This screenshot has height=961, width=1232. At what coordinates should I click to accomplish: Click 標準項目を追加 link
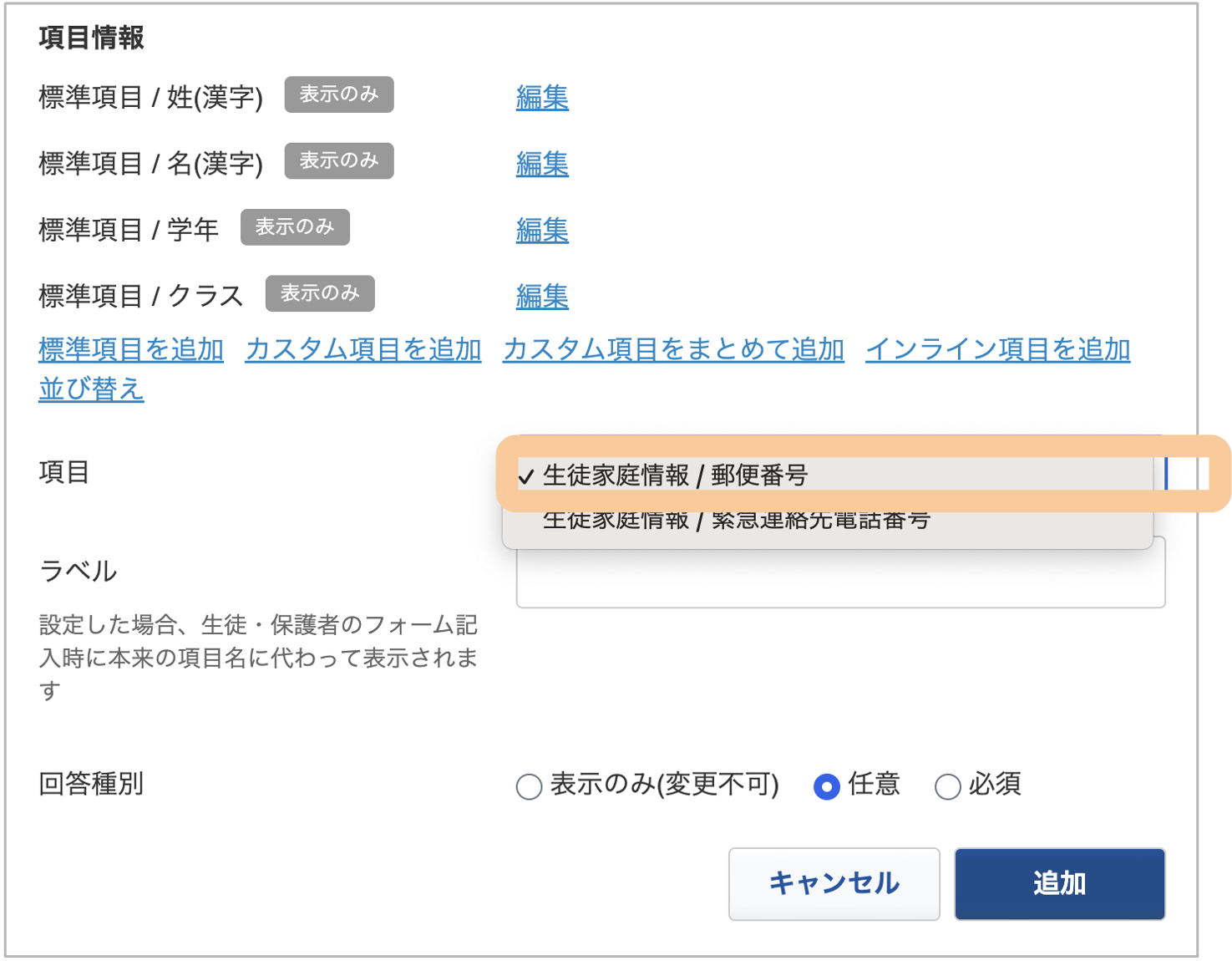point(131,349)
